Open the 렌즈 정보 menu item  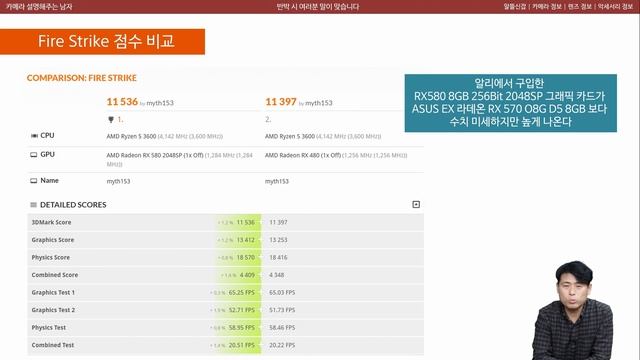pos(580,7)
